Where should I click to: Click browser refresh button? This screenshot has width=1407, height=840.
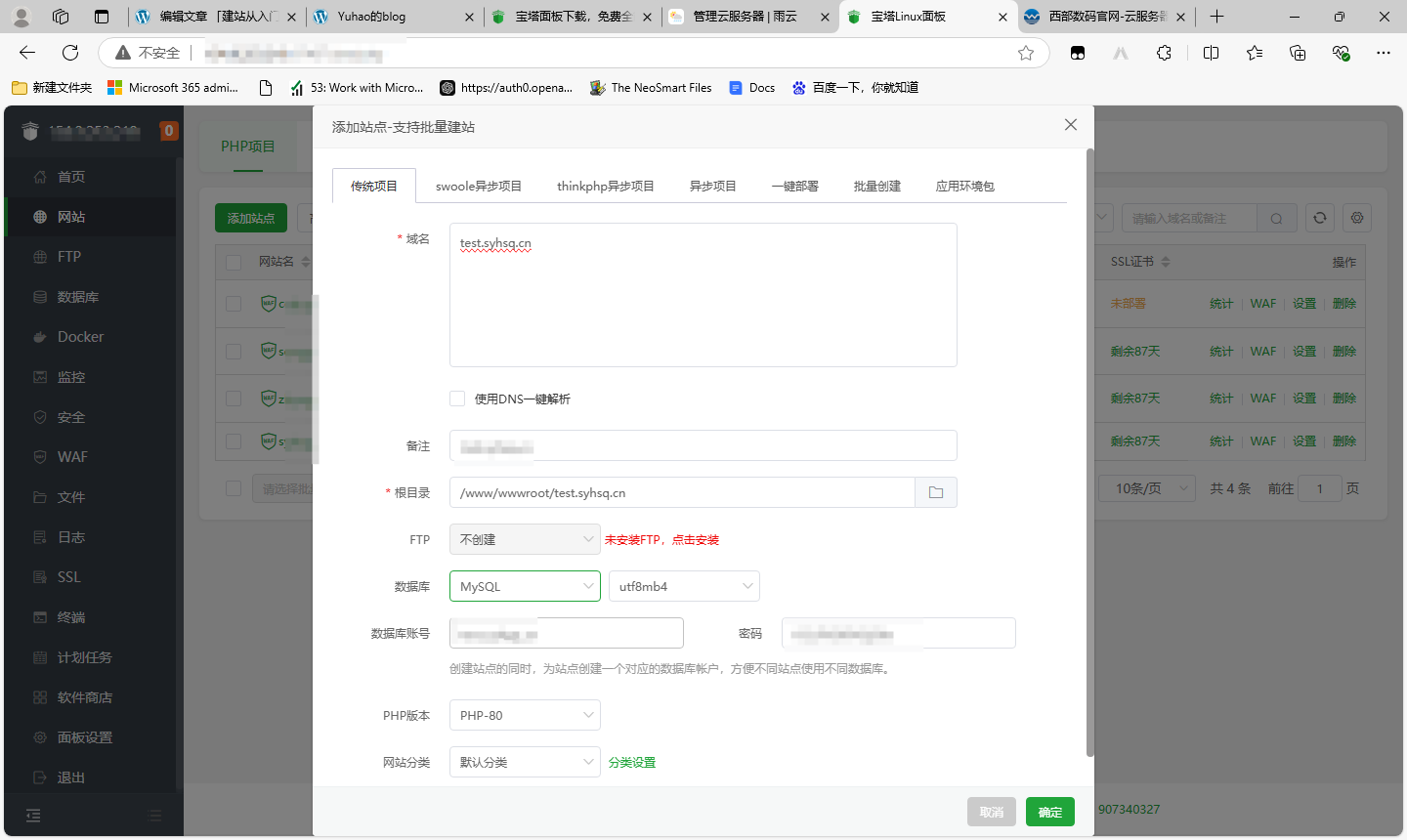(70, 53)
